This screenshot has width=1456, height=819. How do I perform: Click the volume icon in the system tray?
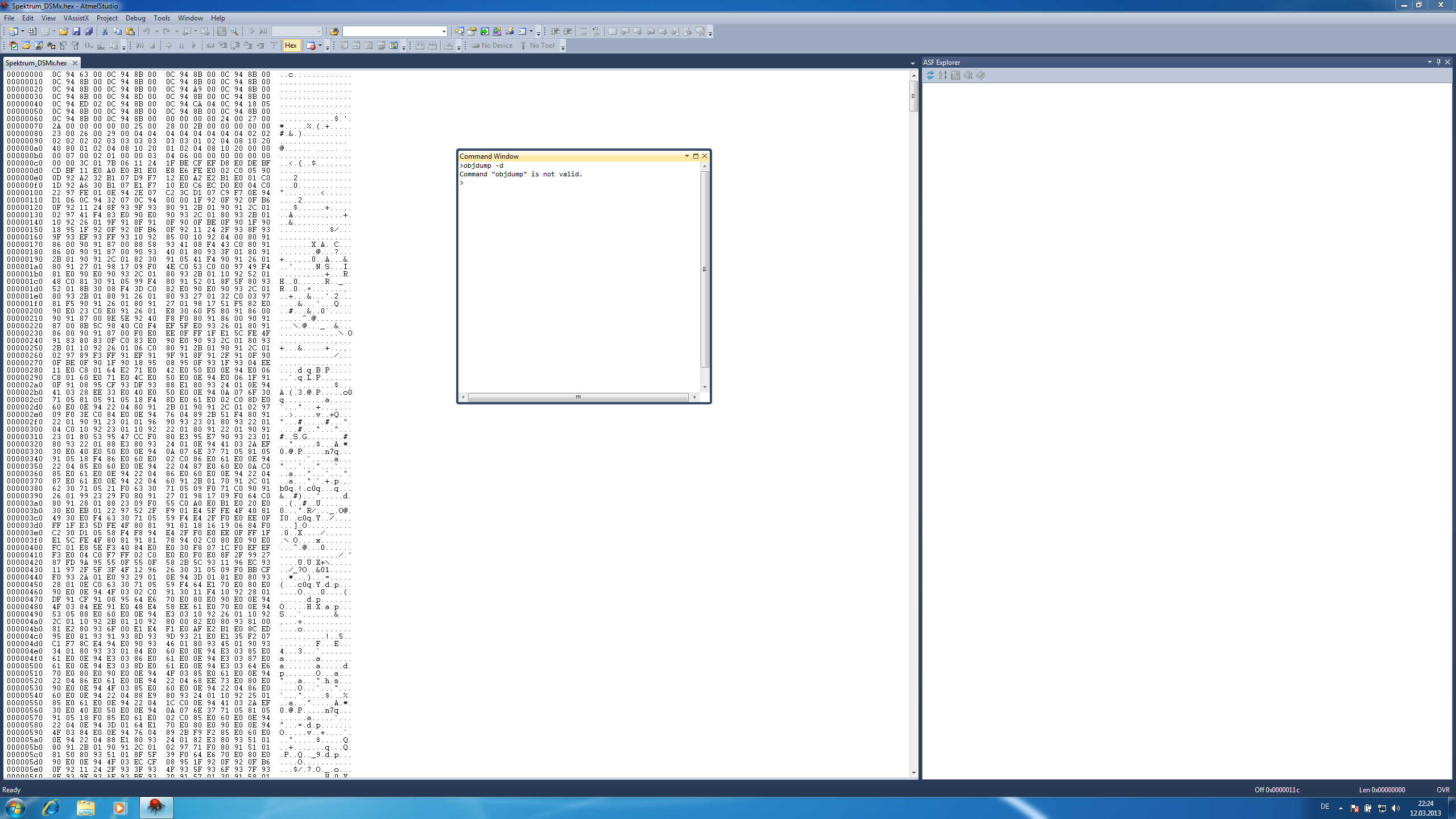[1396, 808]
